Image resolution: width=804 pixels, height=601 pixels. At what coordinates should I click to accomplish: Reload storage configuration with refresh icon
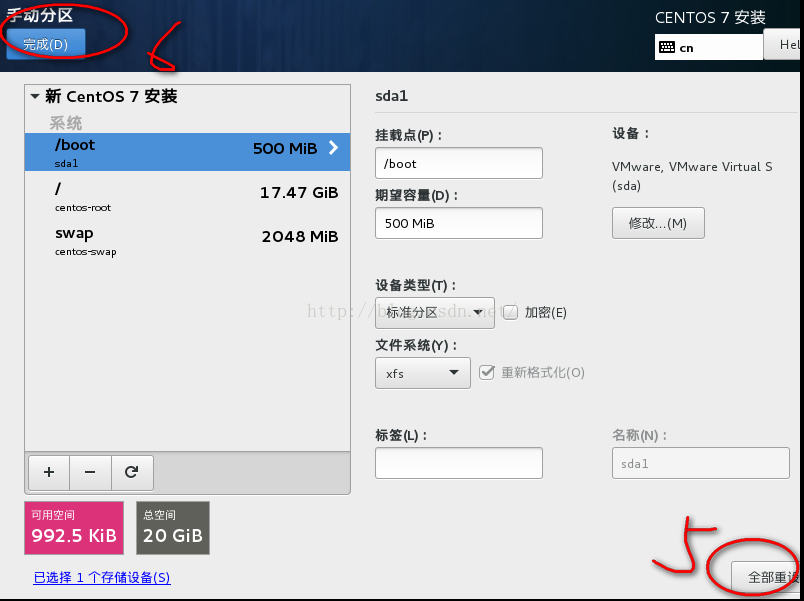(x=132, y=472)
